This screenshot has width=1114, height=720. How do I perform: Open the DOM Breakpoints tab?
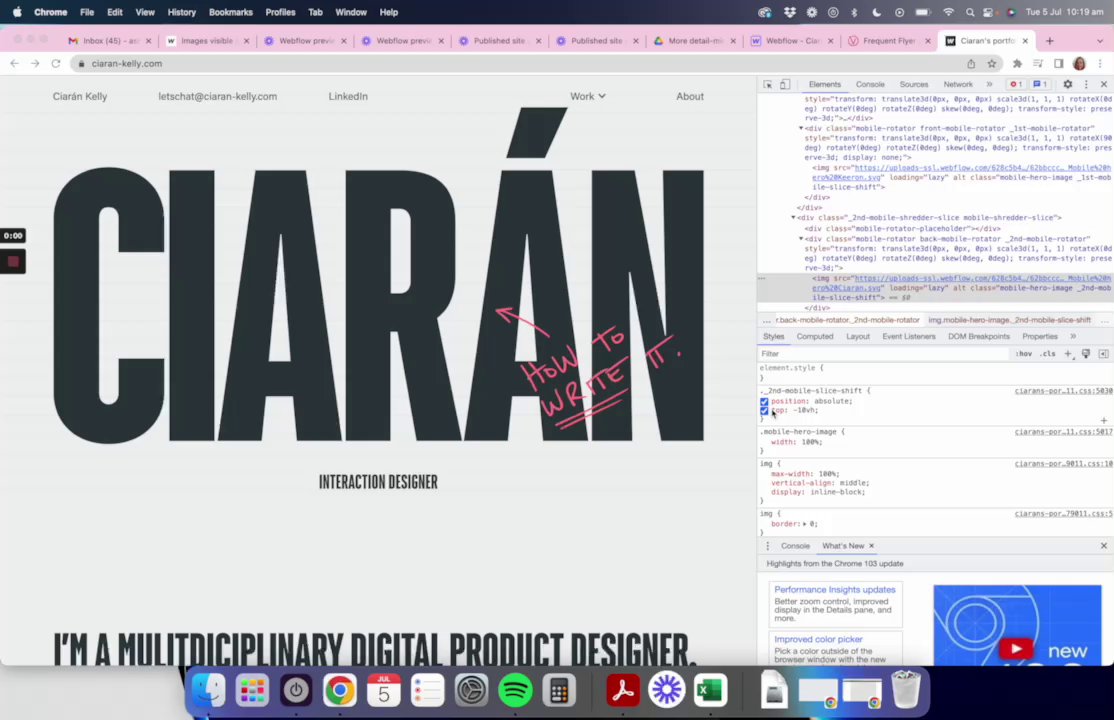[x=978, y=336]
